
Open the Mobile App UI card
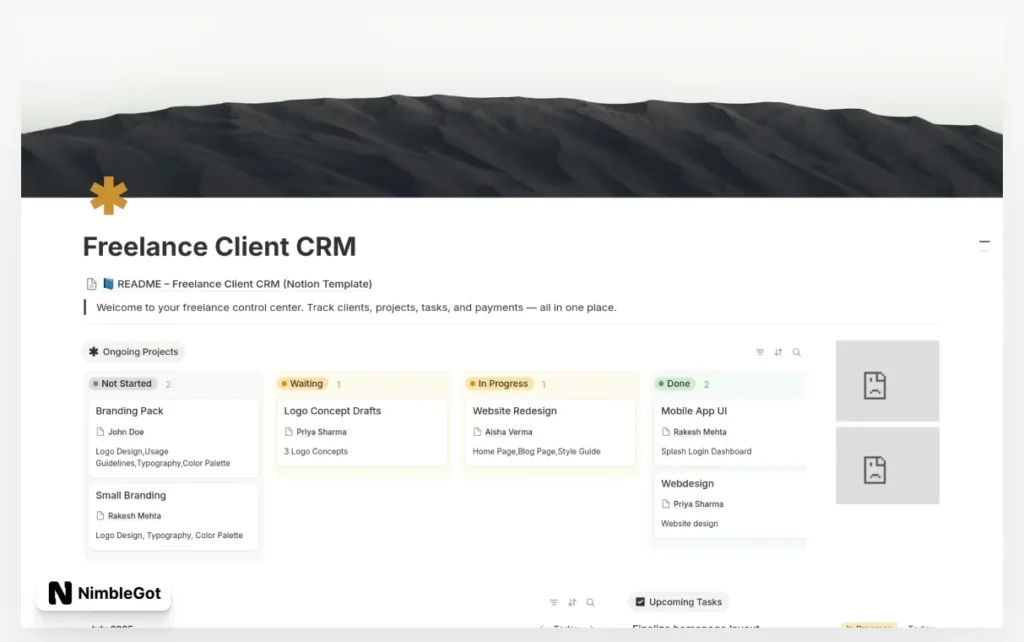[x=730, y=432]
